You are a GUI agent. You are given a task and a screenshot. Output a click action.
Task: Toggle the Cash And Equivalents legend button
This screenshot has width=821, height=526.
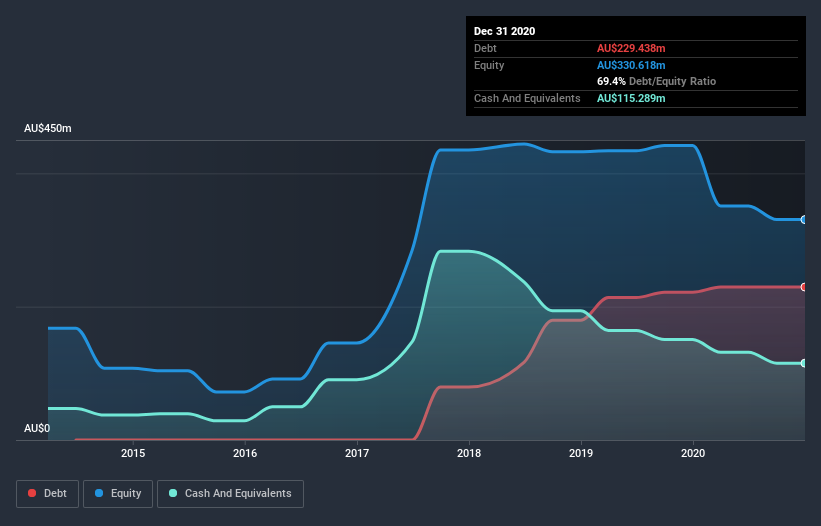[230, 494]
